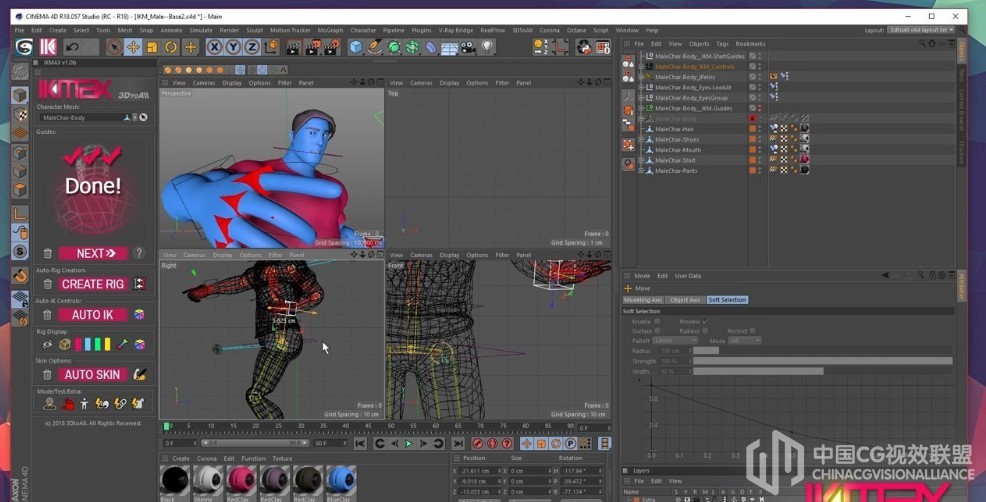This screenshot has height=502, width=986.
Task: Expand MaleChar-Body__IKM-Guides item
Action: pyautogui.click(x=641, y=108)
